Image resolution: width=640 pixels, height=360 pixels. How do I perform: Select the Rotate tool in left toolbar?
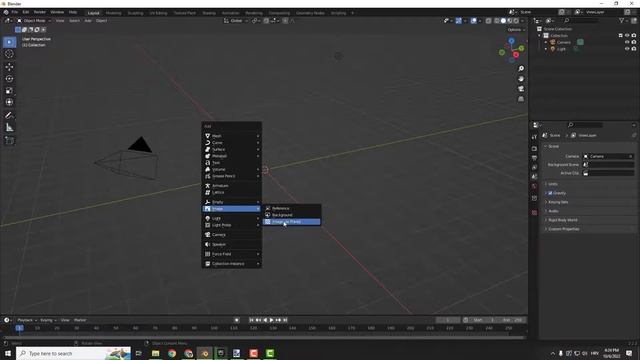click(x=9, y=78)
